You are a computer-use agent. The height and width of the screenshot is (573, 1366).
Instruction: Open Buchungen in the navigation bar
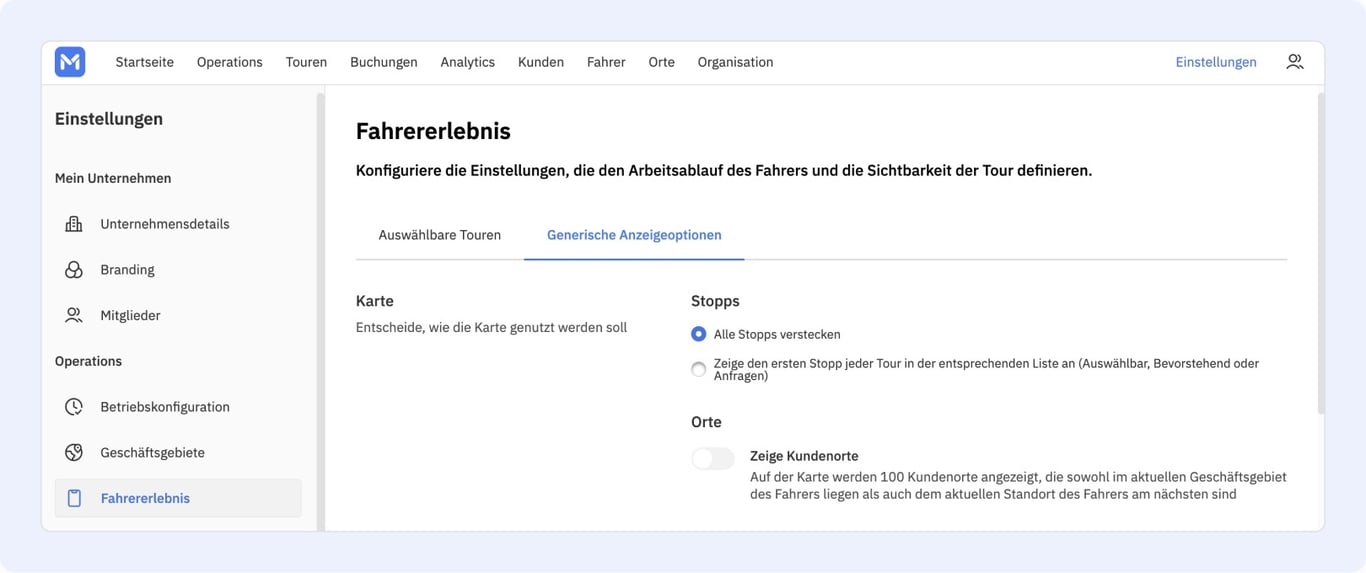(x=384, y=62)
